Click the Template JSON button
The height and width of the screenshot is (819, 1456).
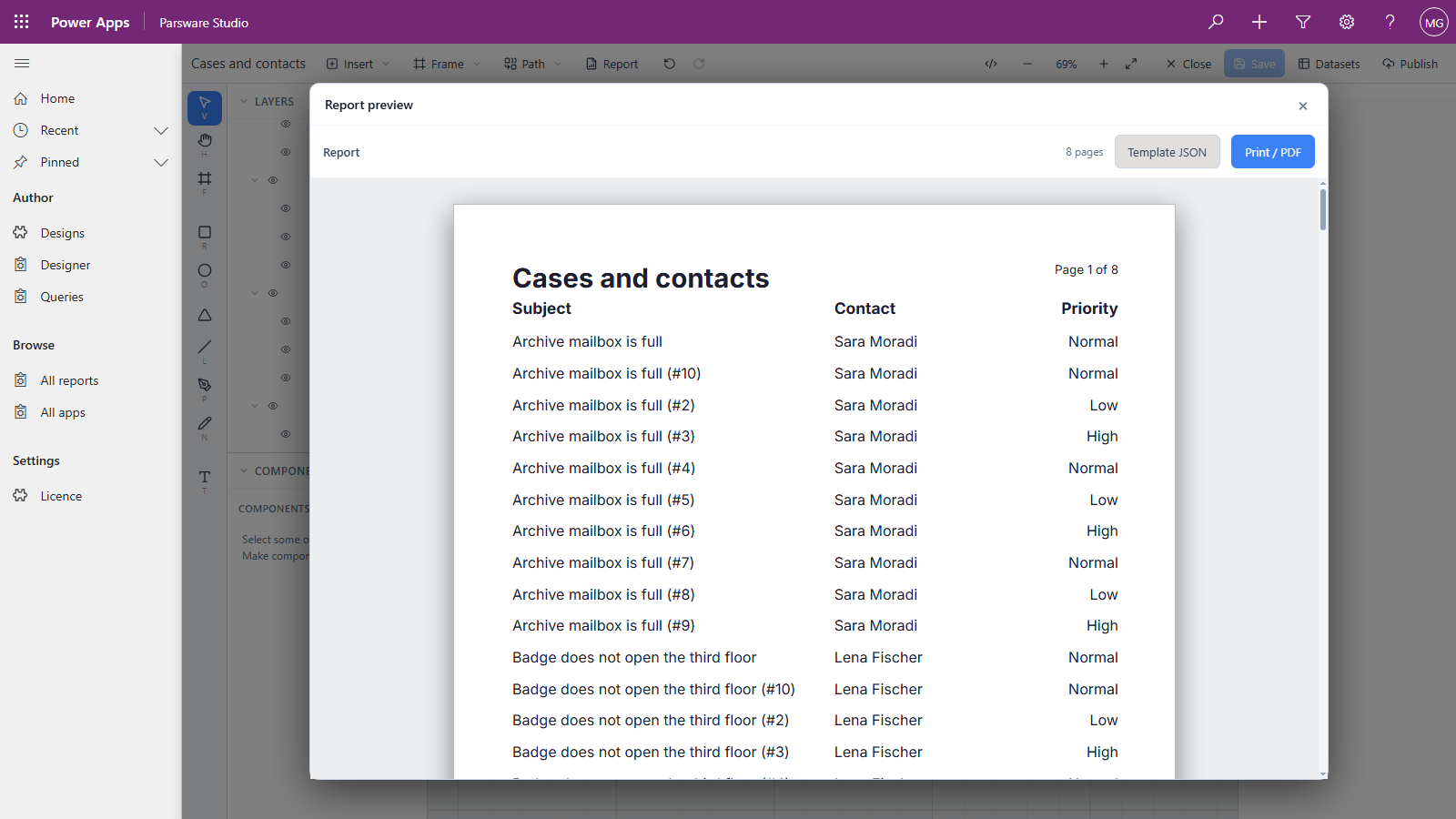click(1167, 152)
